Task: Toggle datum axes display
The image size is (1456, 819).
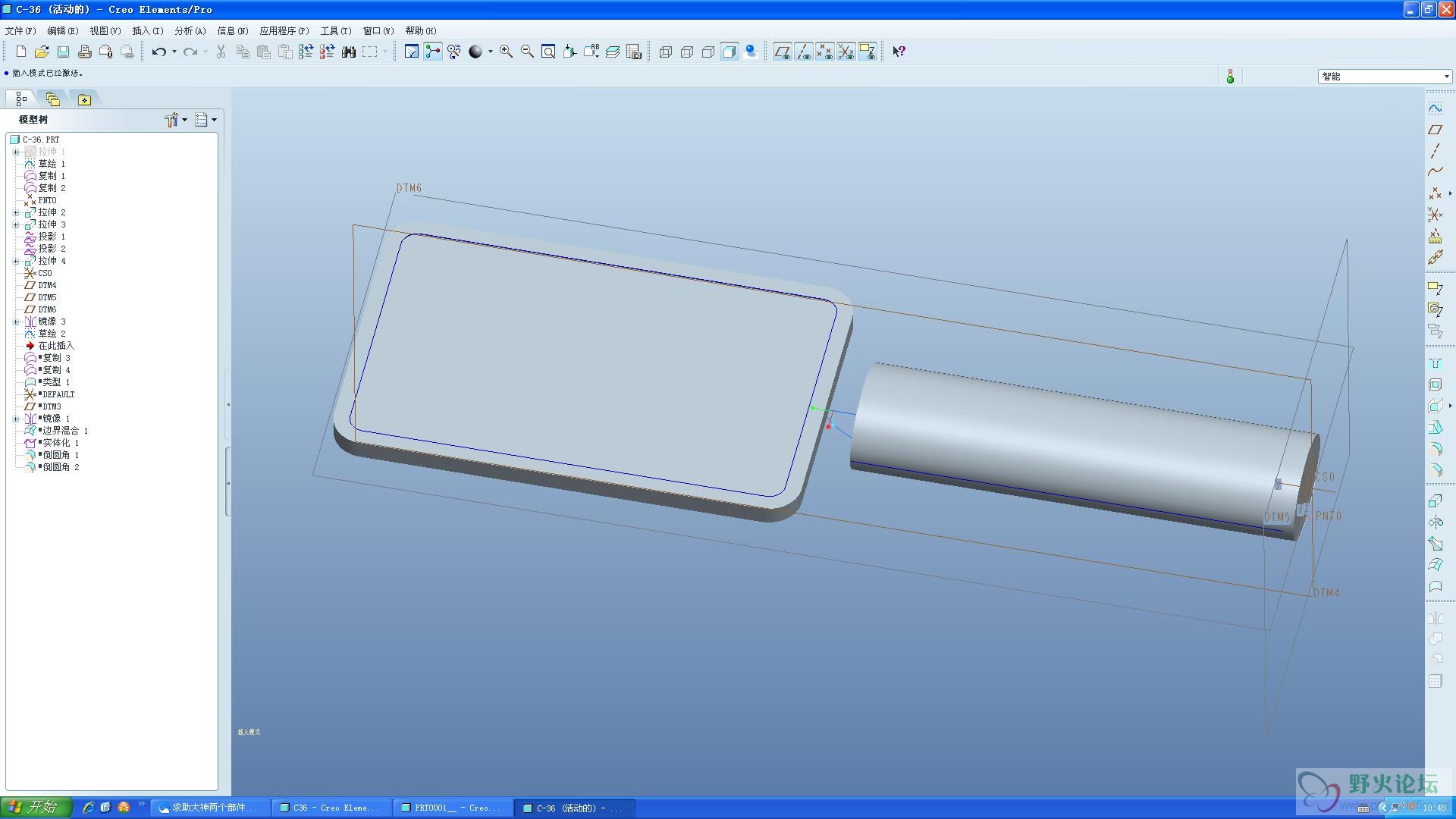Action: click(x=804, y=52)
